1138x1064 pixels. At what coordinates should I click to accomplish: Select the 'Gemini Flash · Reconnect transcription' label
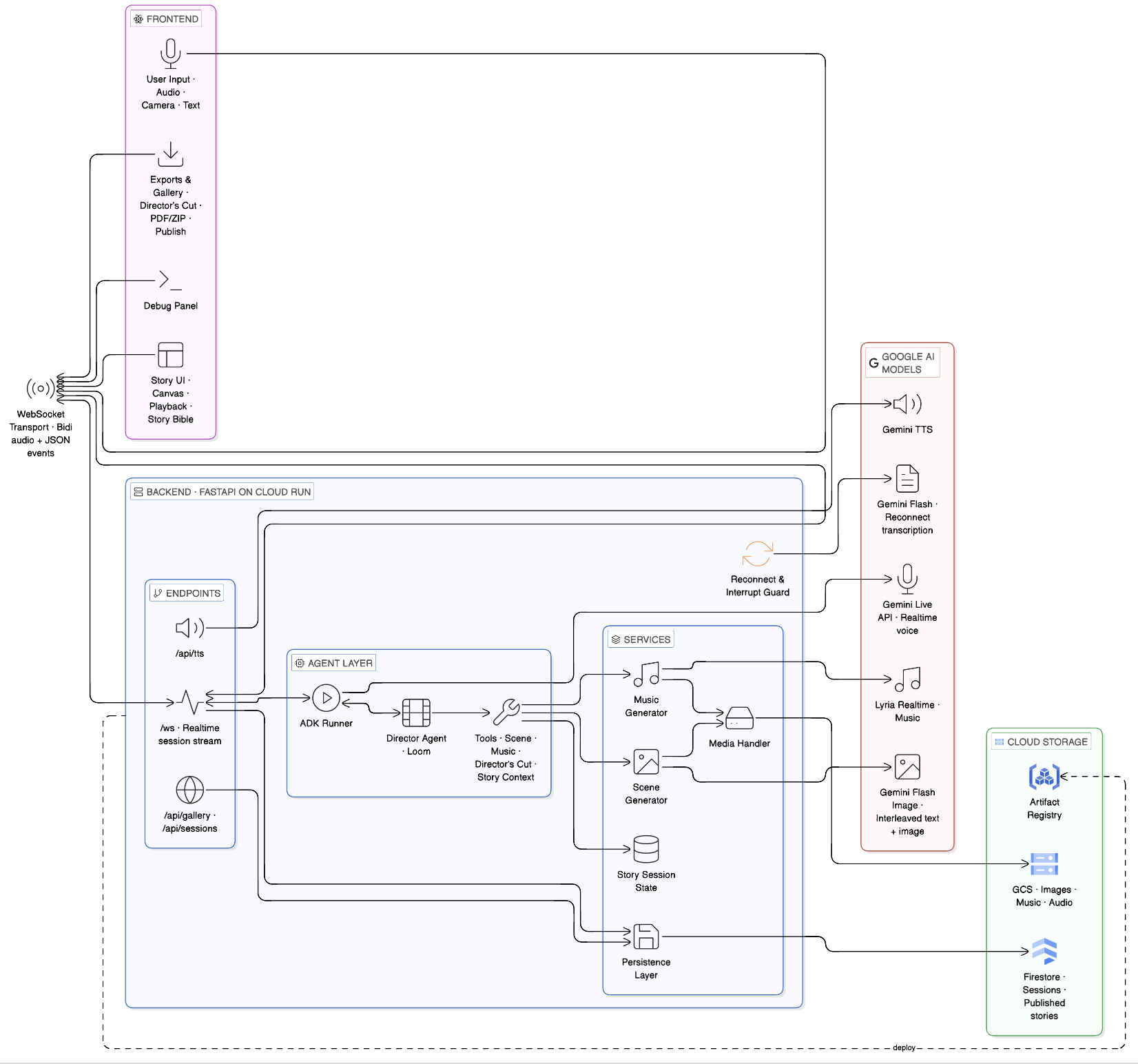(x=907, y=517)
